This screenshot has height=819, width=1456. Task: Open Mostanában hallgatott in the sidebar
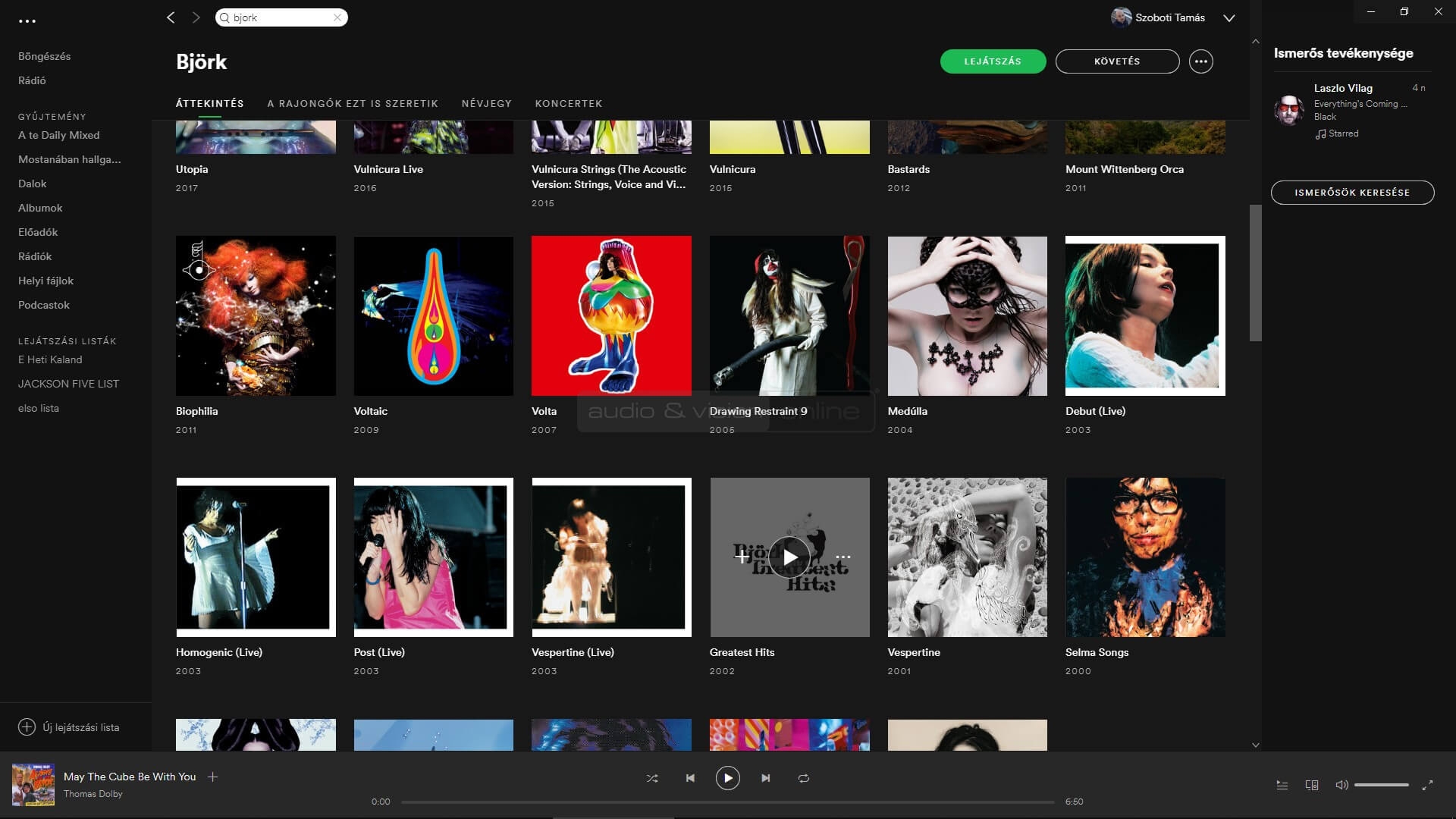coord(70,159)
